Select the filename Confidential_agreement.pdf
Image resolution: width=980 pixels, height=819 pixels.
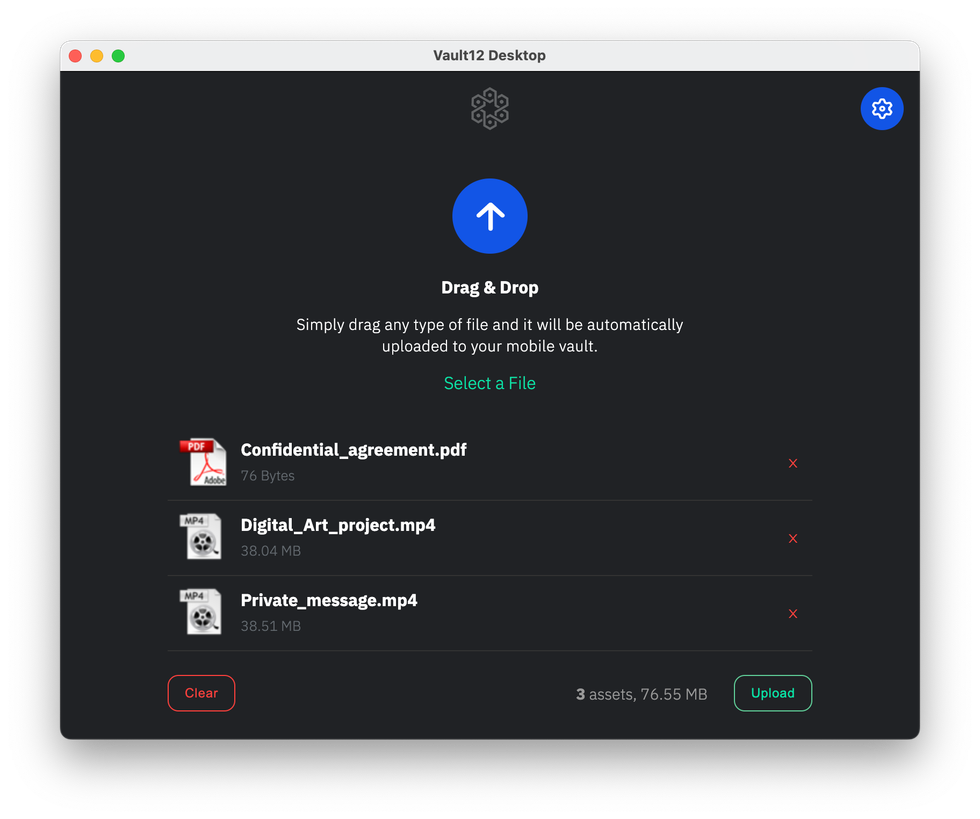click(x=353, y=450)
